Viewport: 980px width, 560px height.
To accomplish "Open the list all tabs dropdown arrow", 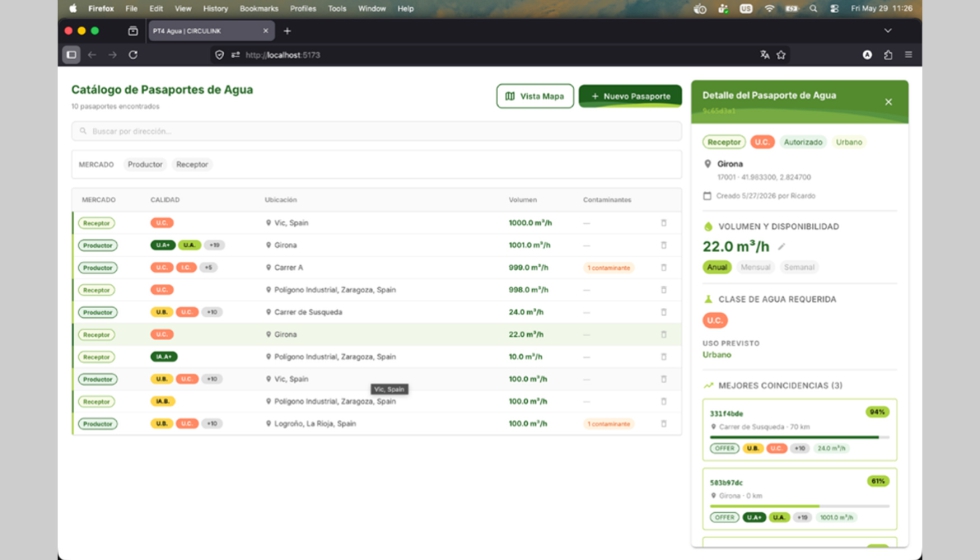I will pyautogui.click(x=888, y=31).
